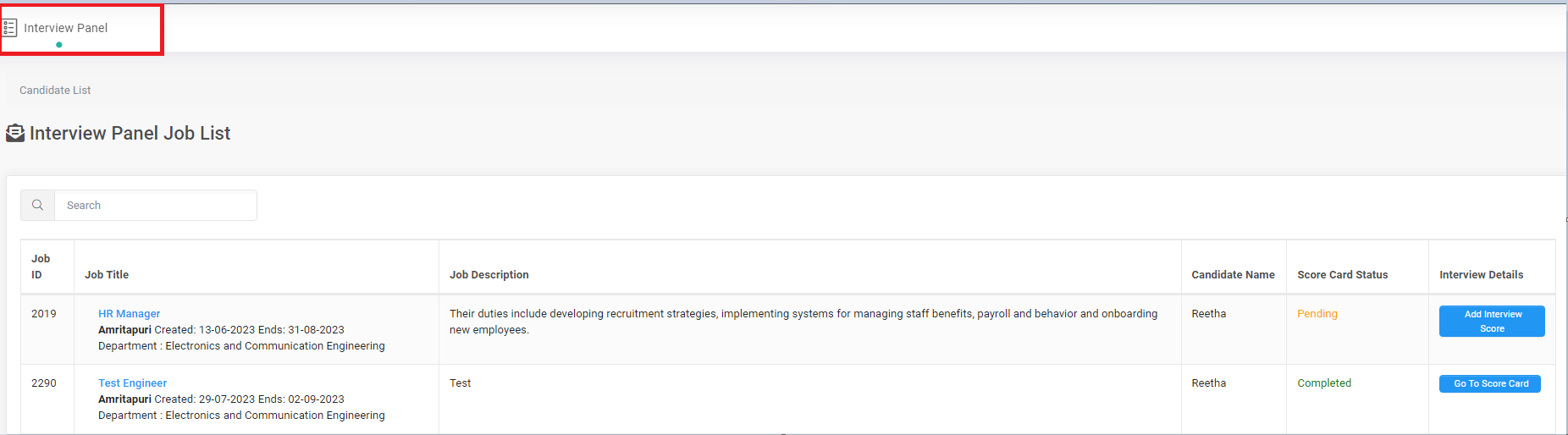Open the Test Engineer job link

(x=132, y=383)
